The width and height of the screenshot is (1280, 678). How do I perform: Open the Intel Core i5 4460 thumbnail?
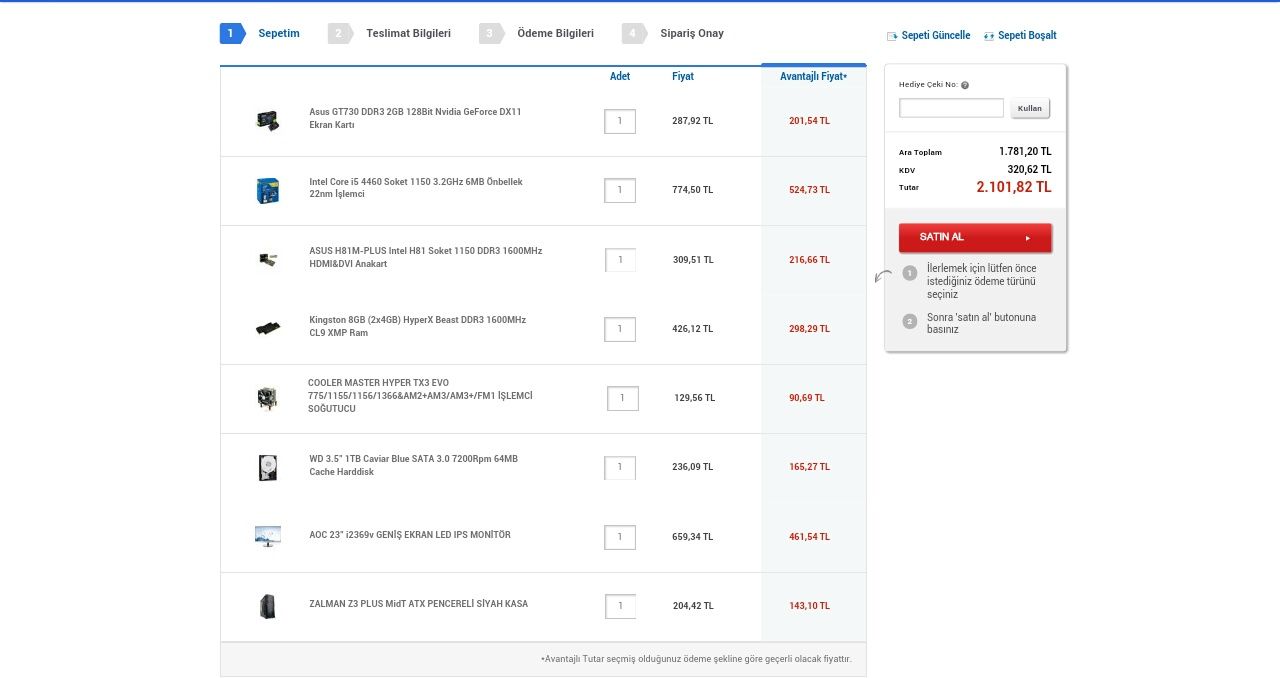point(267,190)
